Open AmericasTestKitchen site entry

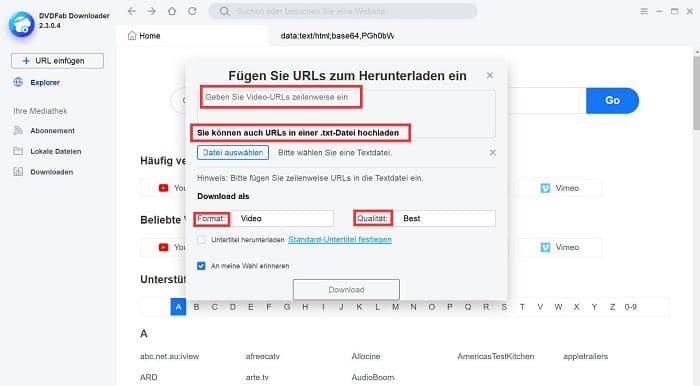point(496,357)
